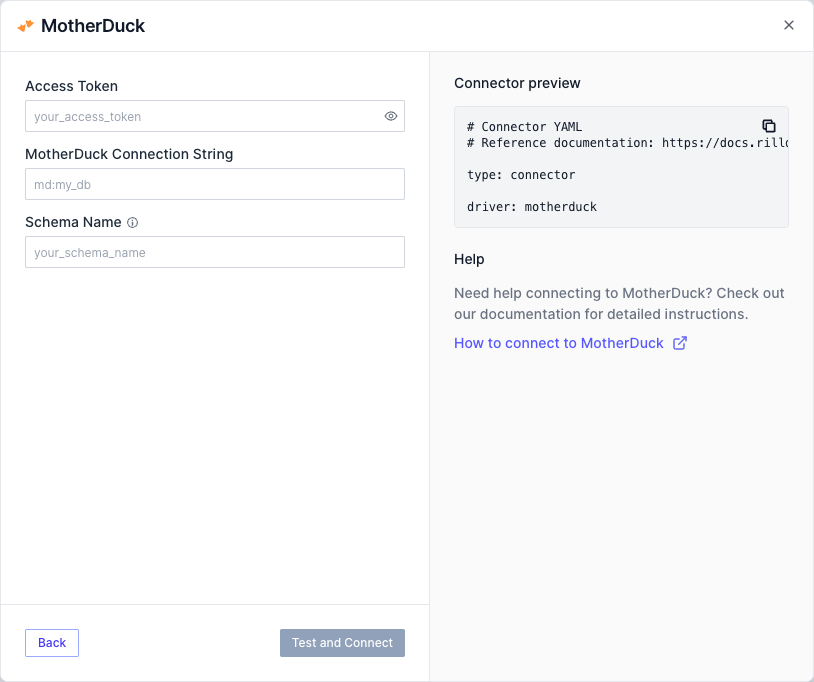
Task: Click the 'Need help connecting to MotherDuck?' paragraph
Action: pos(619,304)
